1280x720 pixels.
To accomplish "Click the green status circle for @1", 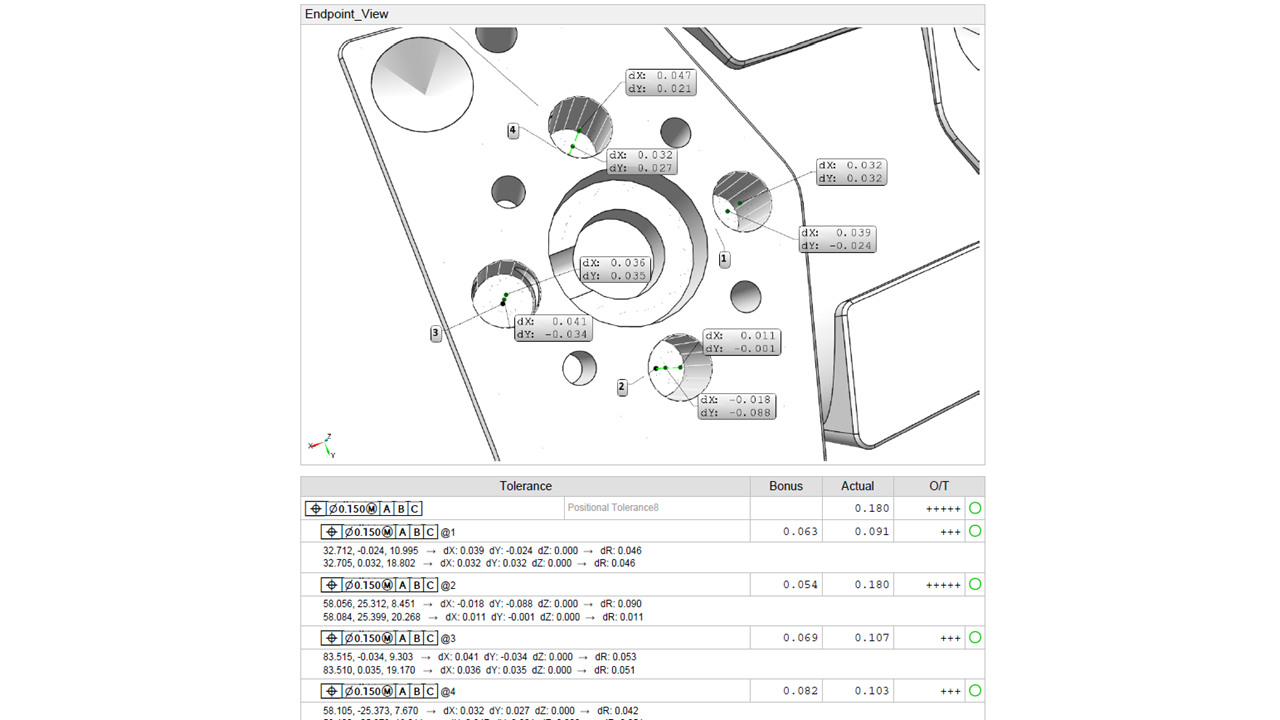I will click(x=974, y=531).
